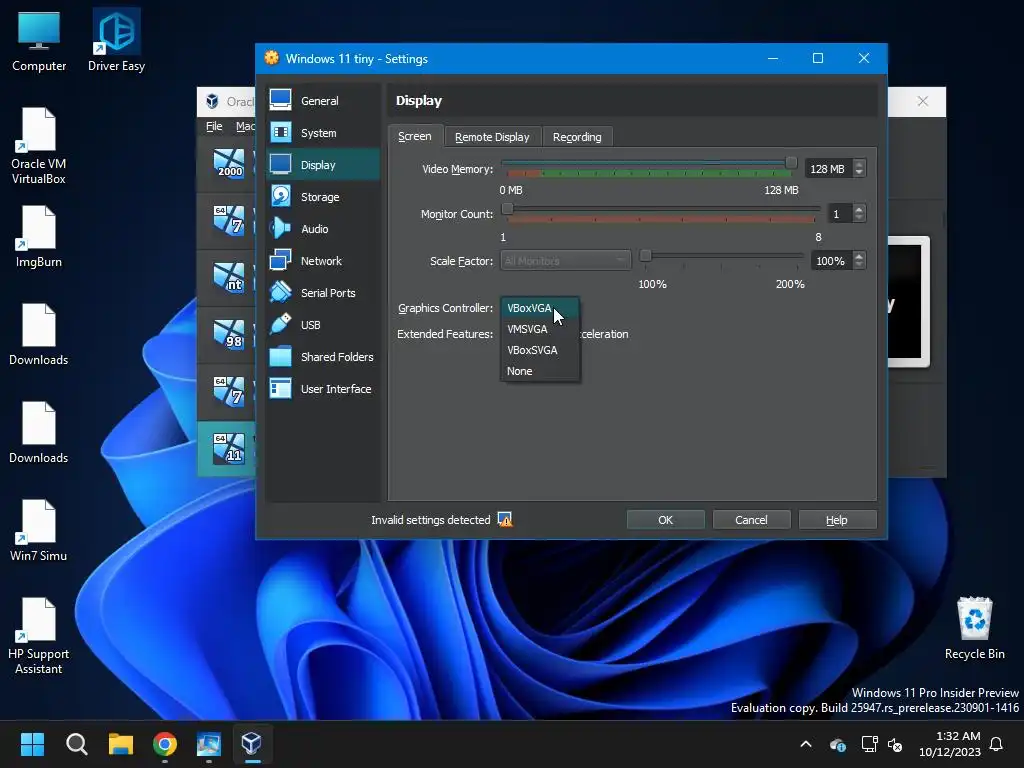The image size is (1024, 768).
Task: Click the Video Memory 128 MB field
Action: [x=828, y=168]
